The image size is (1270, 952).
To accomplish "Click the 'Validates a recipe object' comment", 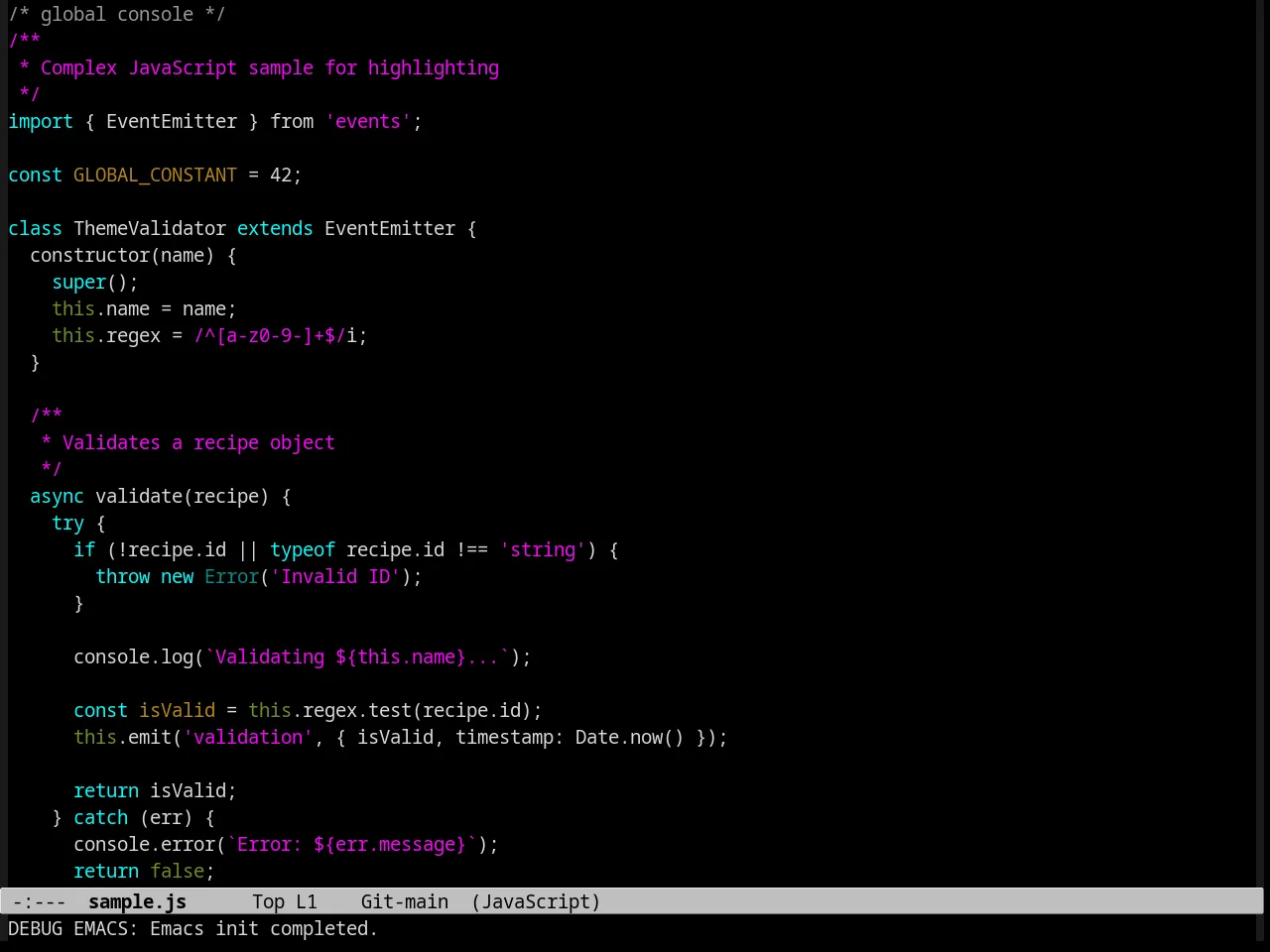I will pyautogui.click(x=198, y=442).
